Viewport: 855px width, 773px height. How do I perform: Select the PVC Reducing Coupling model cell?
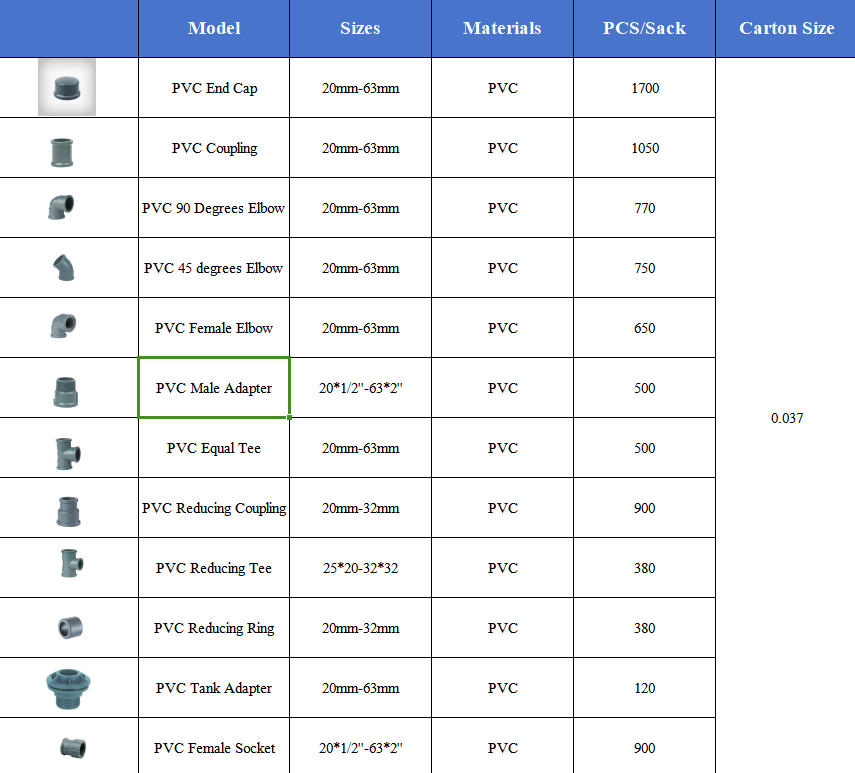214,508
